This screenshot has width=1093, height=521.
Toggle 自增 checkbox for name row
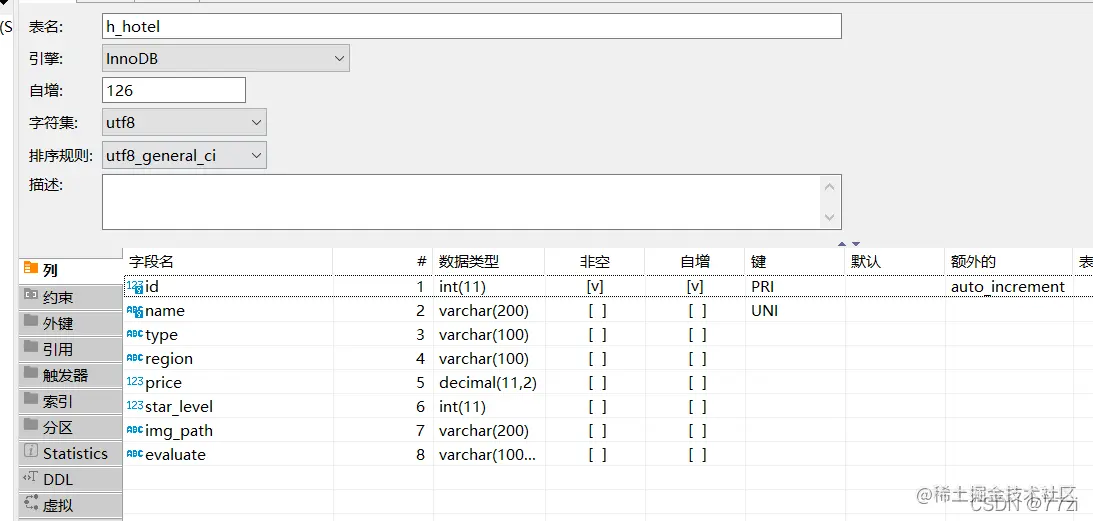tap(697, 311)
